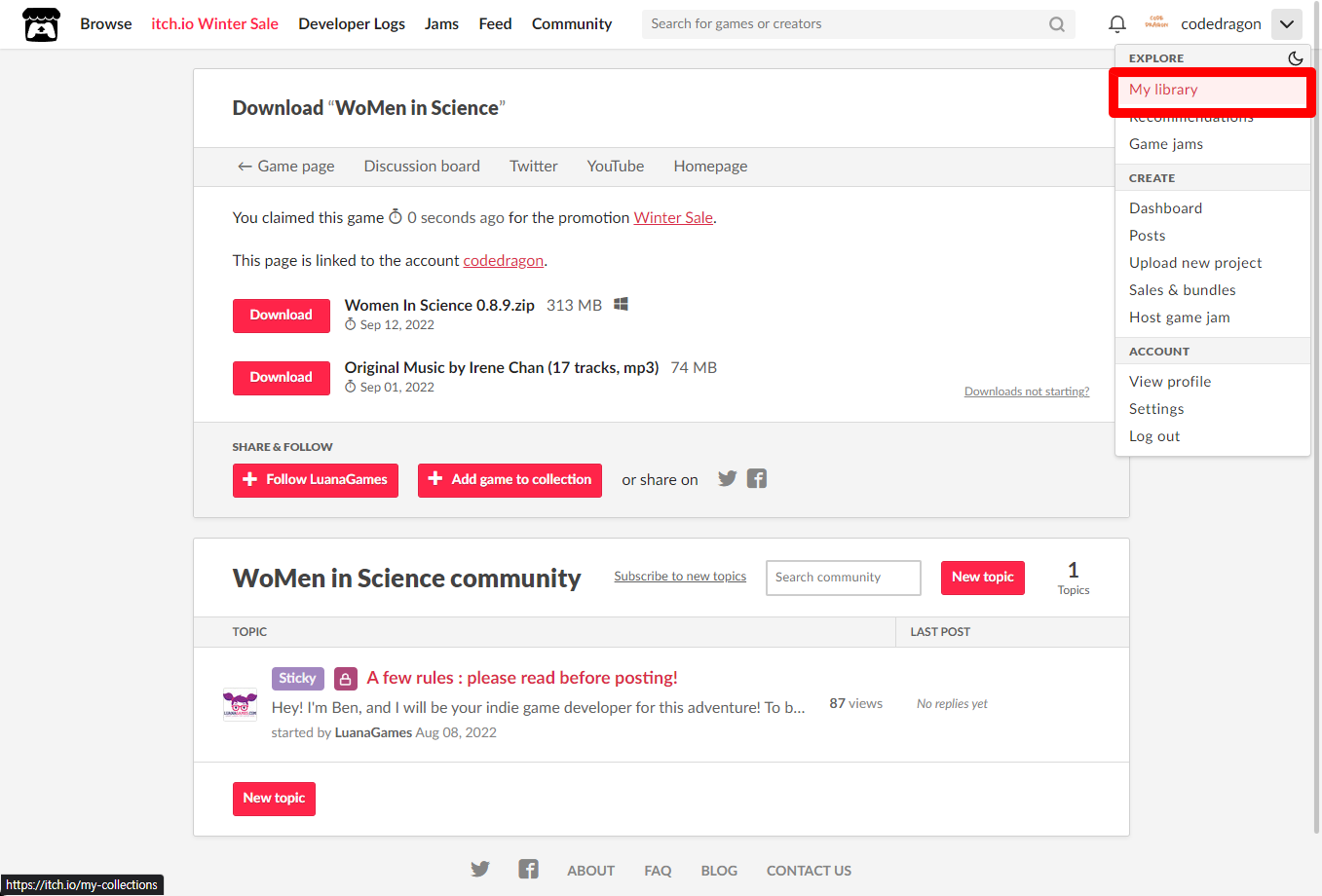This screenshot has width=1322, height=896.
Task: Click the itch.io logo icon
Action: tap(41, 24)
